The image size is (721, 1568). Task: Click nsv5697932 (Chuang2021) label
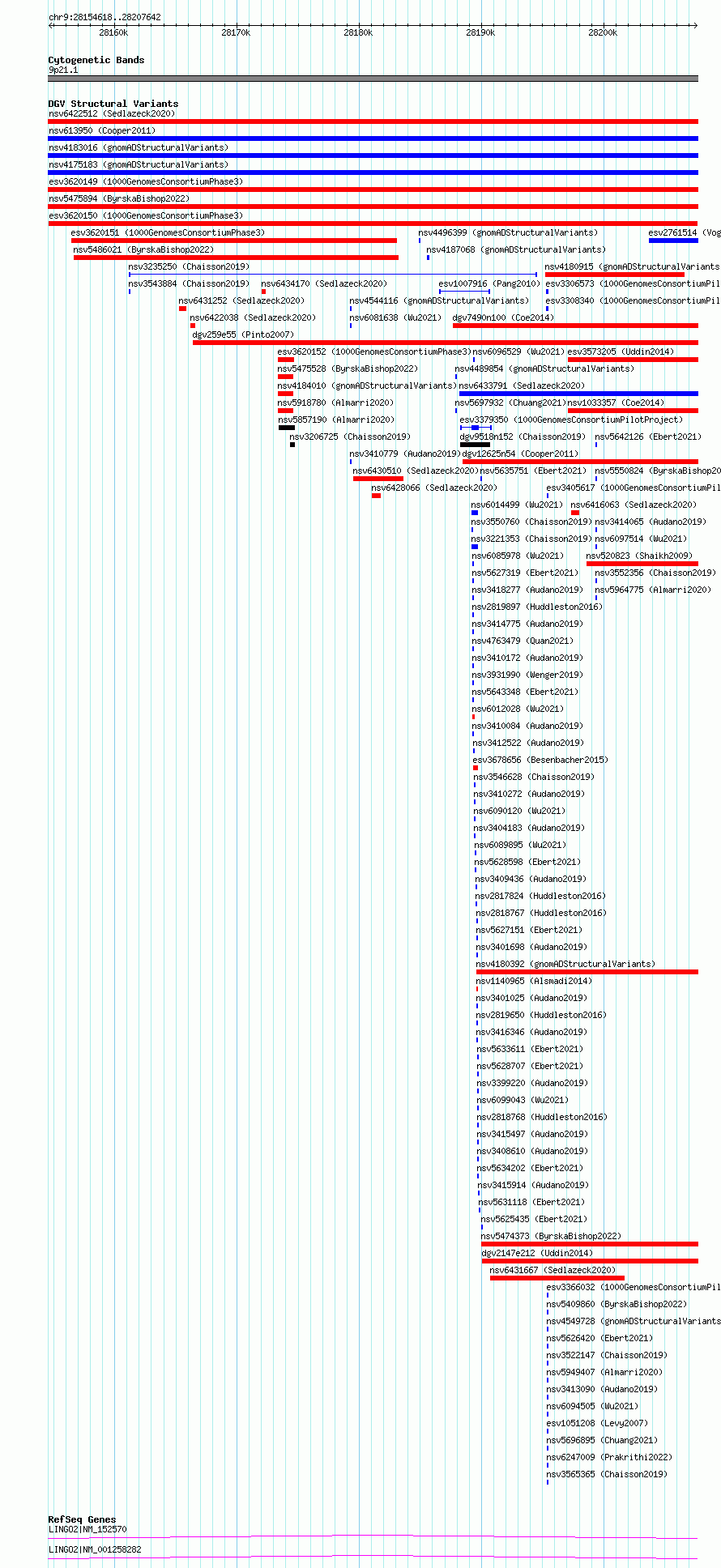click(x=510, y=403)
